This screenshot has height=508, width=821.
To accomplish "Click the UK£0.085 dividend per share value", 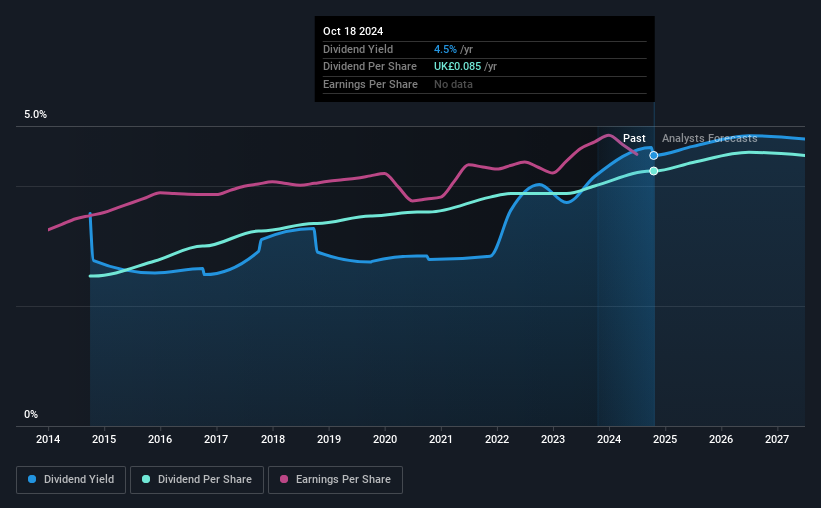I will click(457, 67).
